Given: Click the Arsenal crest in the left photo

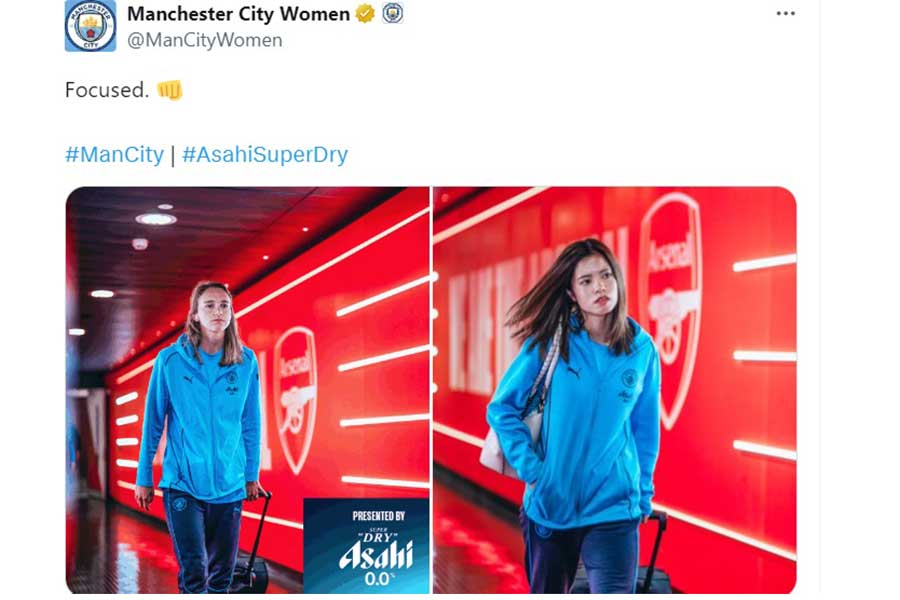Looking at the screenshot, I should pos(295,398).
